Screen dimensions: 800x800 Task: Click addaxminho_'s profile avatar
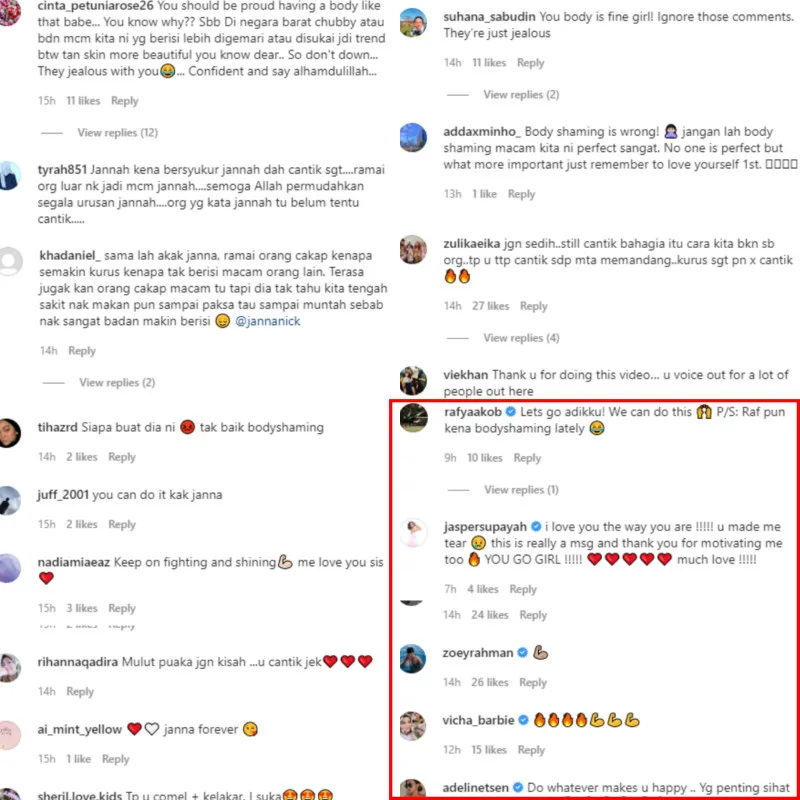pos(413,137)
